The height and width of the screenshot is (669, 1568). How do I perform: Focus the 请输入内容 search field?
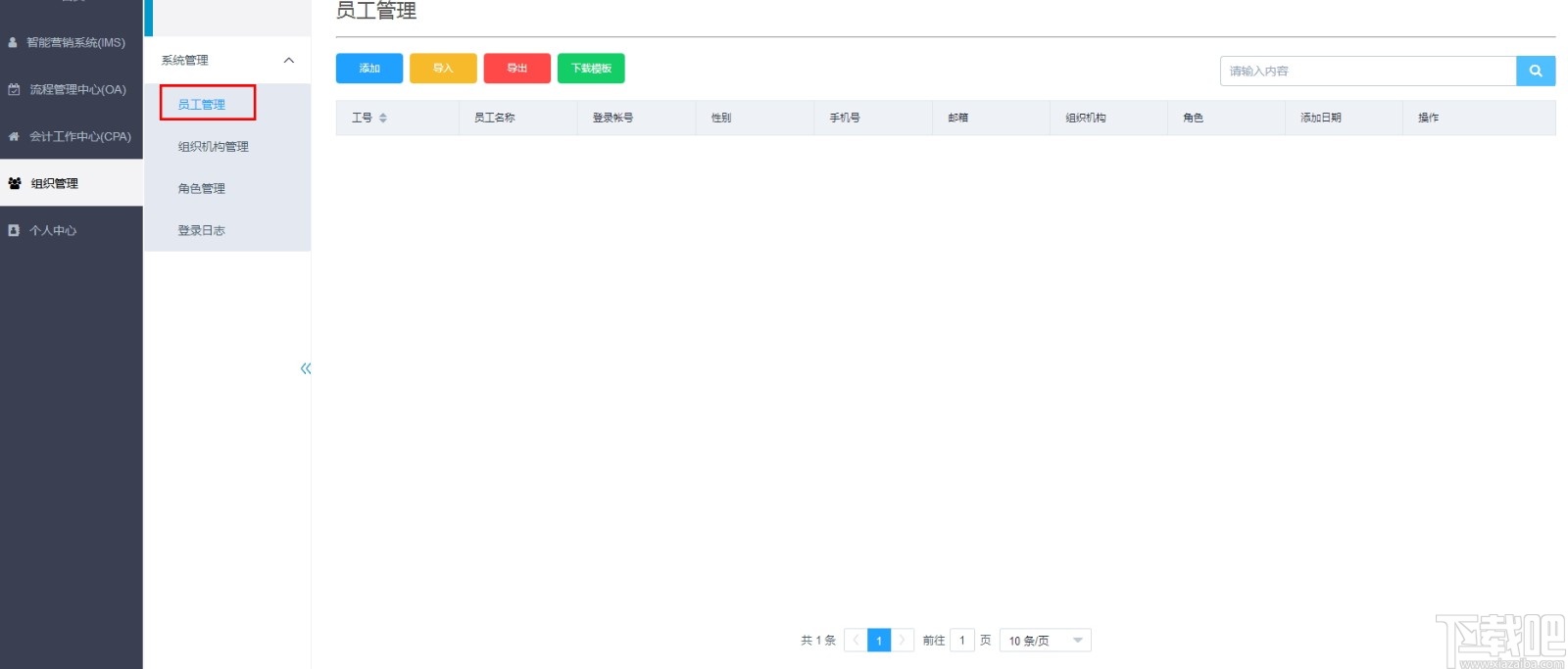pyautogui.click(x=1368, y=71)
